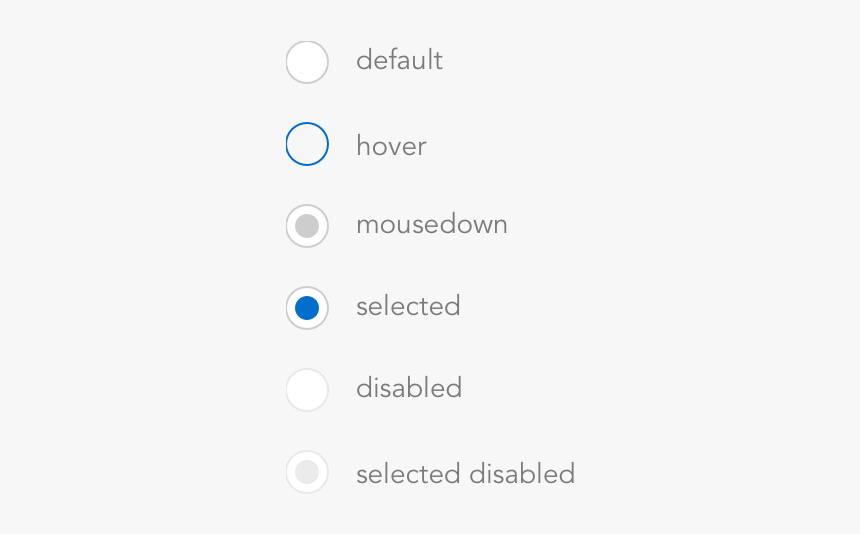This screenshot has width=860, height=534.
Task: Click the "selected" text label
Action: [x=408, y=307]
